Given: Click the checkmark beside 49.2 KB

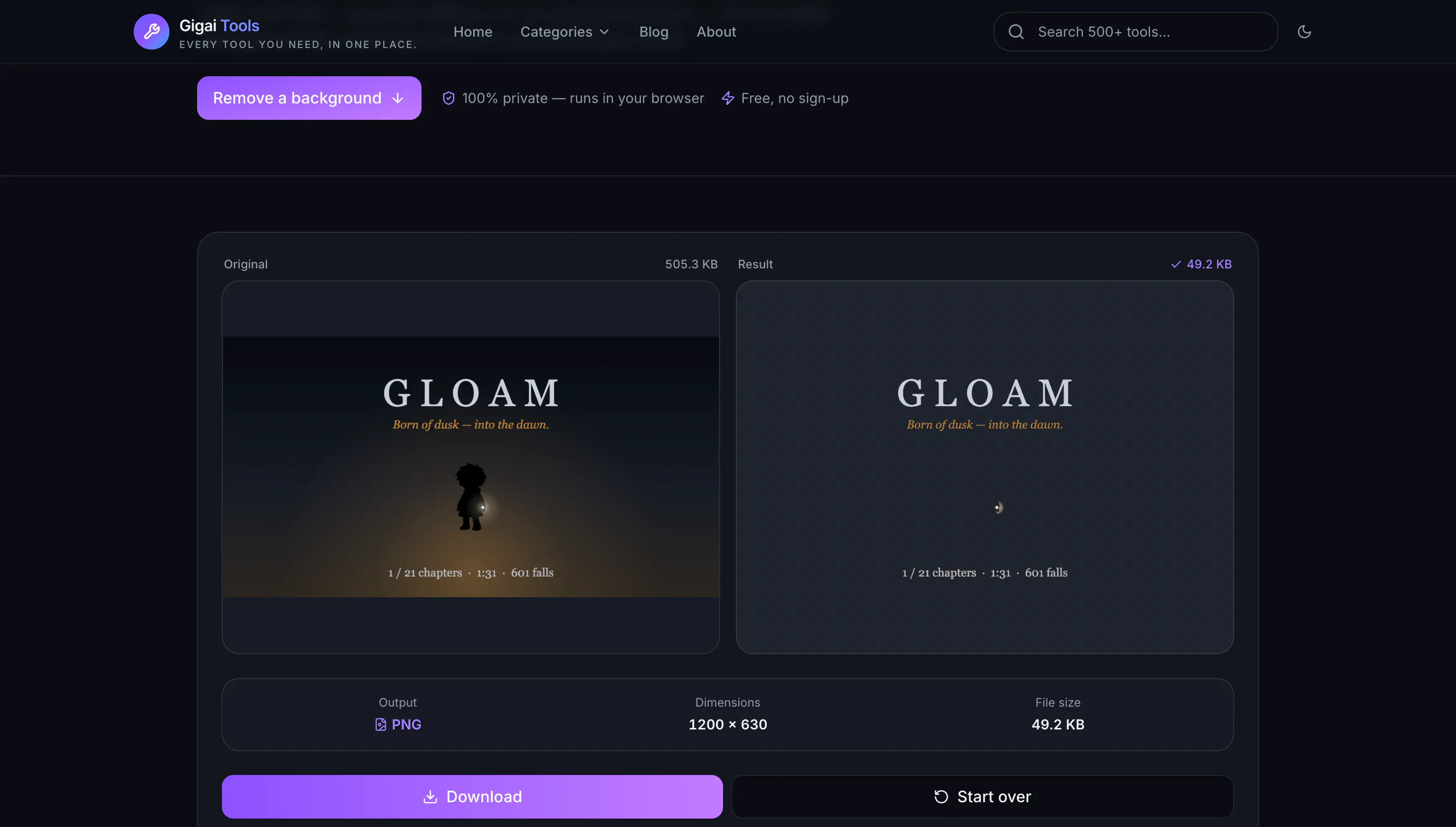Looking at the screenshot, I should click(1176, 264).
